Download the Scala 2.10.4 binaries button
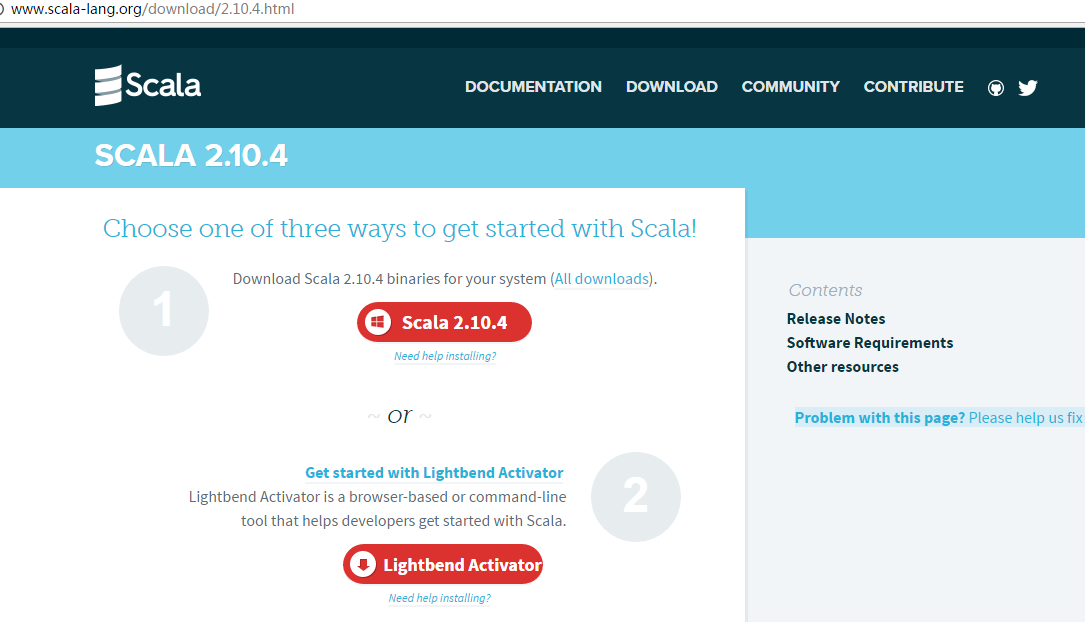This screenshot has height=622, width=1085. click(x=444, y=322)
